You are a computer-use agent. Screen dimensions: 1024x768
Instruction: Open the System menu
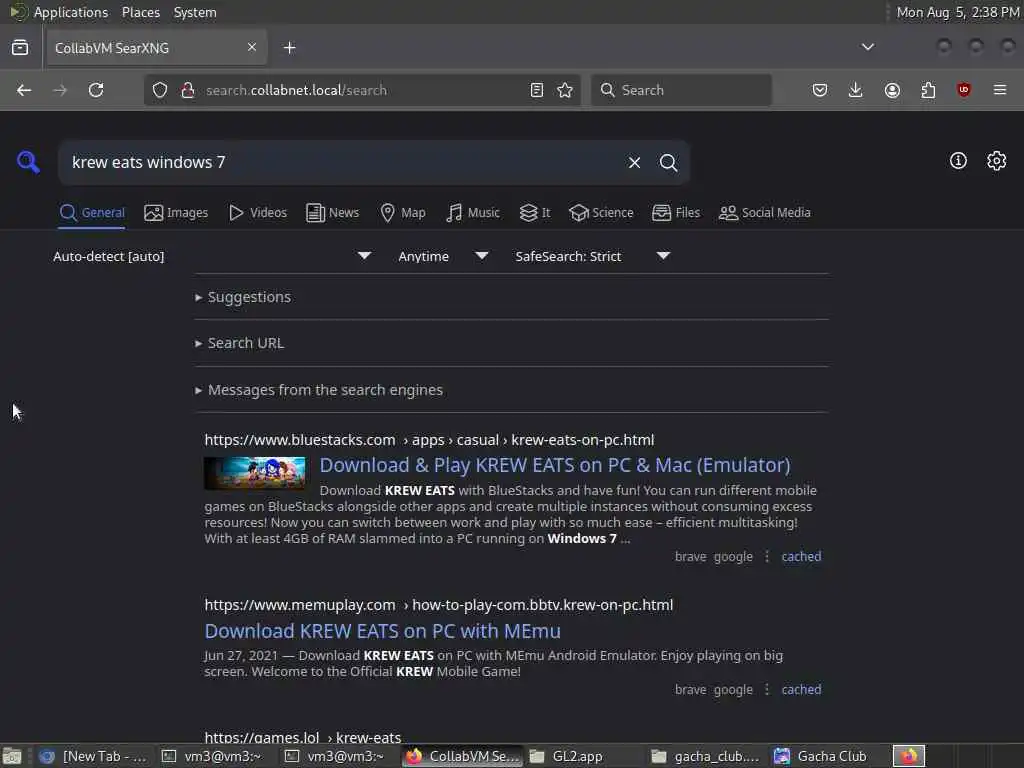pyautogui.click(x=195, y=12)
